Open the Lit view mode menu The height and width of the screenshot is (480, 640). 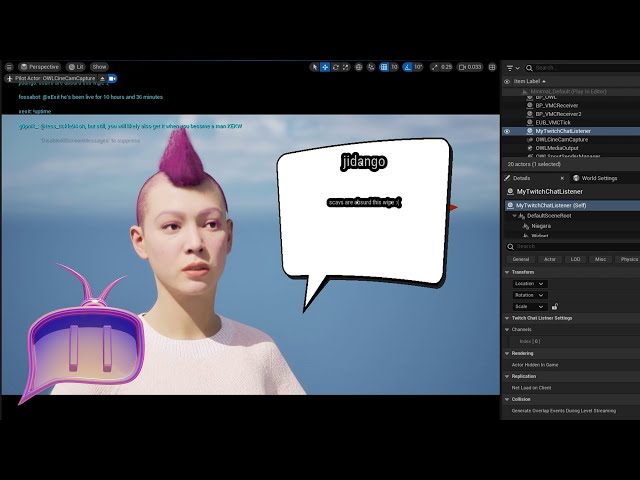[x=76, y=67]
